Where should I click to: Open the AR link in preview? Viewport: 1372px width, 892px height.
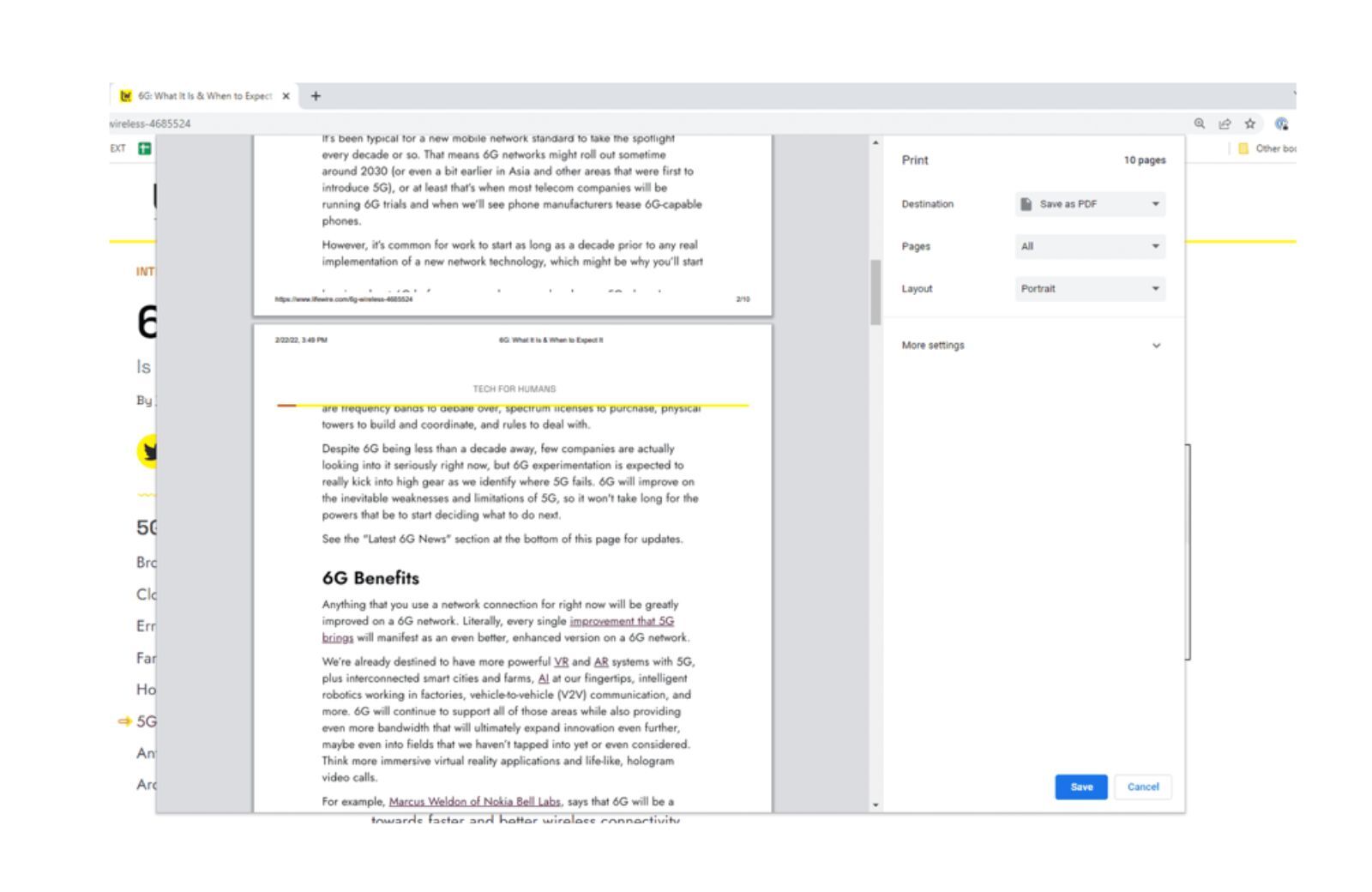[600, 662]
